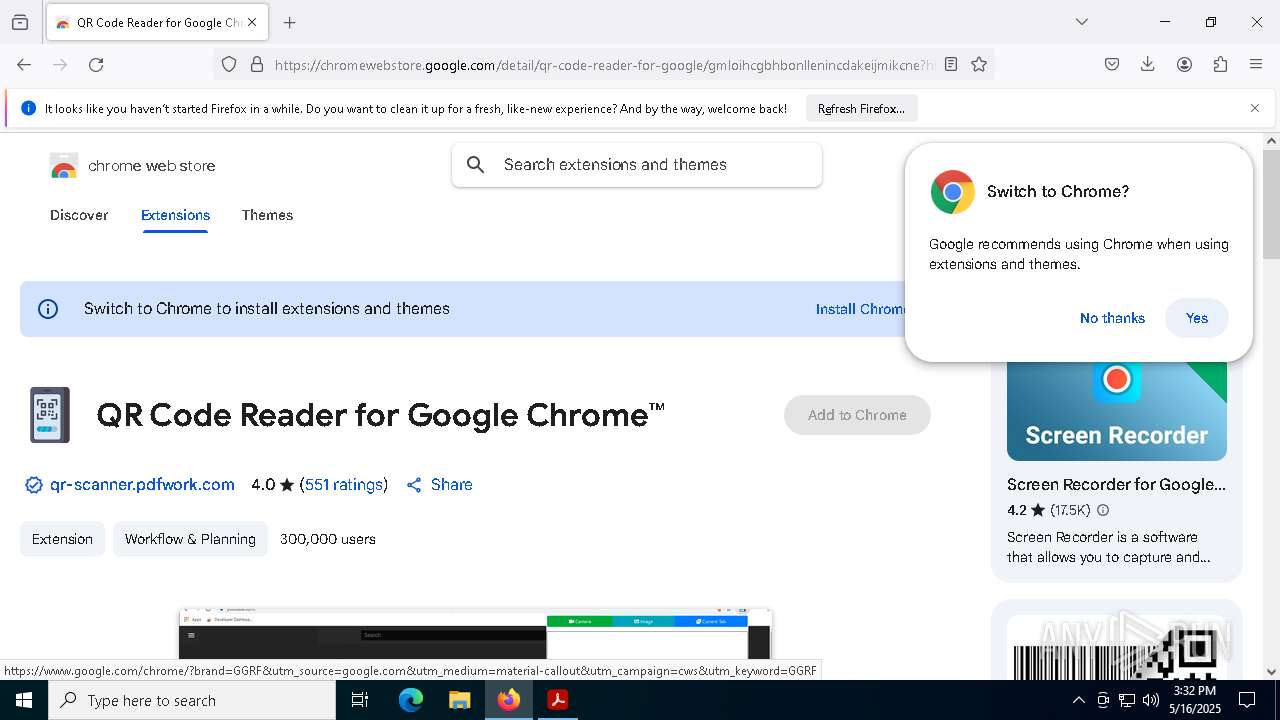Open the Action Center notifications
The height and width of the screenshot is (720, 1280).
(x=1248, y=700)
